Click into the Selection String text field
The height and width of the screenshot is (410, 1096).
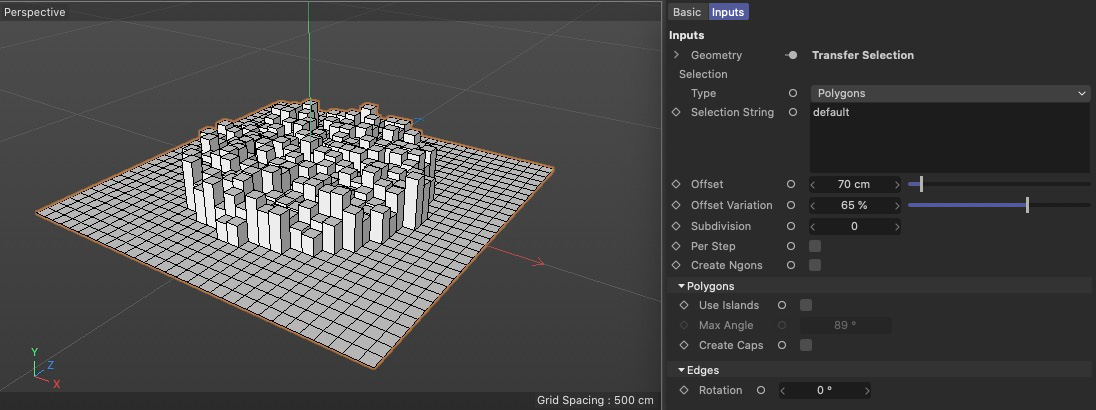click(x=949, y=138)
